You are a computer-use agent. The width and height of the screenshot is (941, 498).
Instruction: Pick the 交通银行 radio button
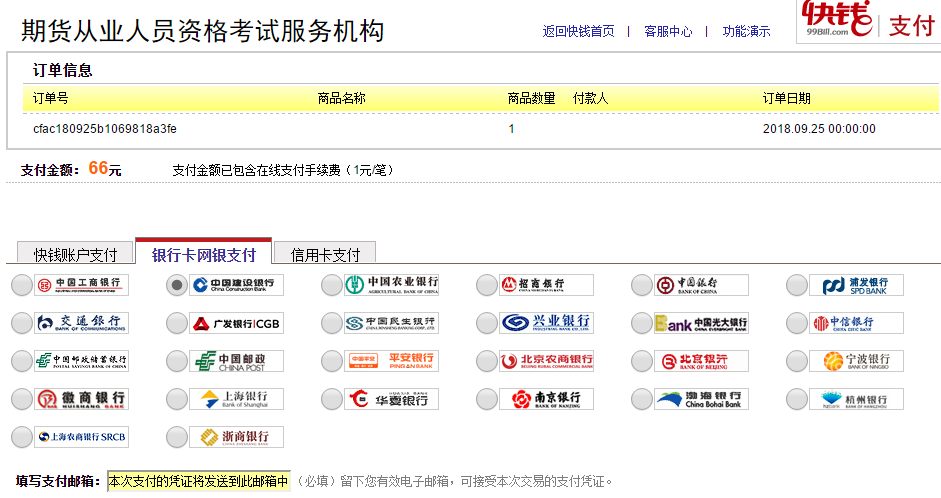pyautogui.click(x=22, y=323)
